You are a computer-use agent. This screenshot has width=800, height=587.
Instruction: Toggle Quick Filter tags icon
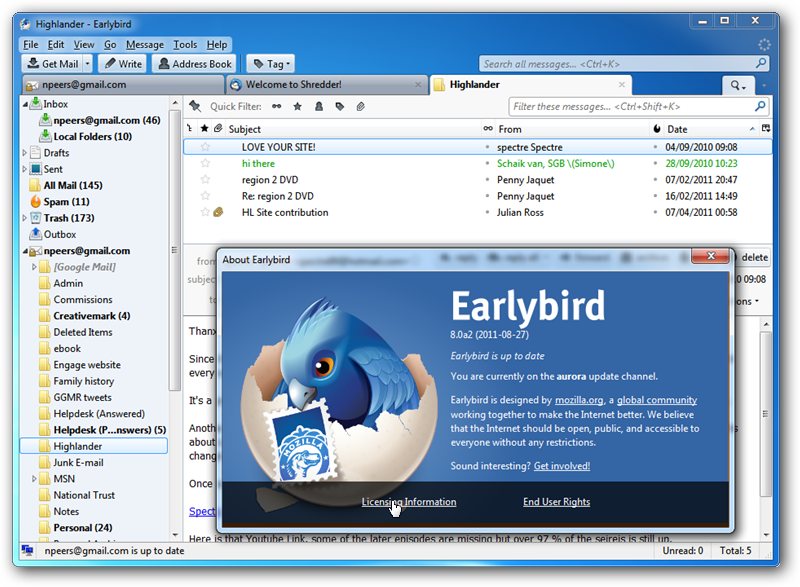tap(340, 106)
